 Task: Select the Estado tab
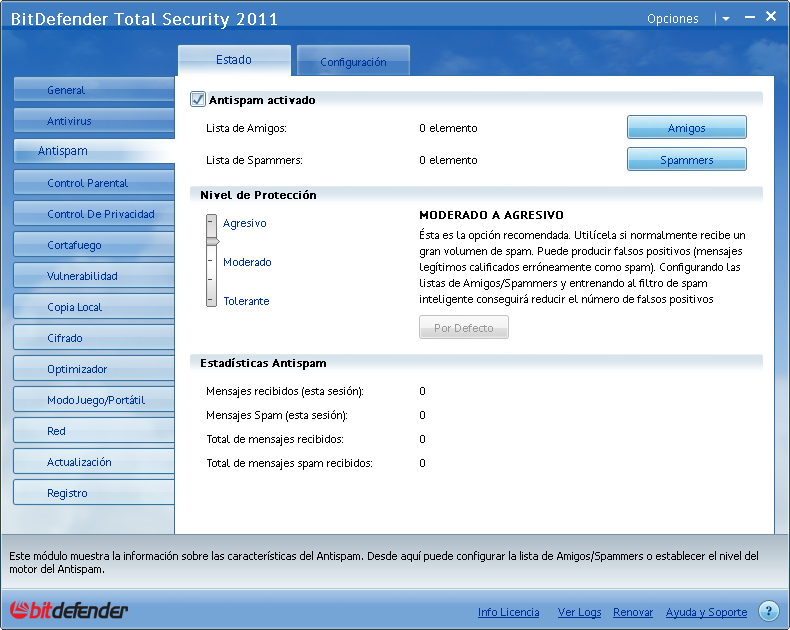[234, 60]
